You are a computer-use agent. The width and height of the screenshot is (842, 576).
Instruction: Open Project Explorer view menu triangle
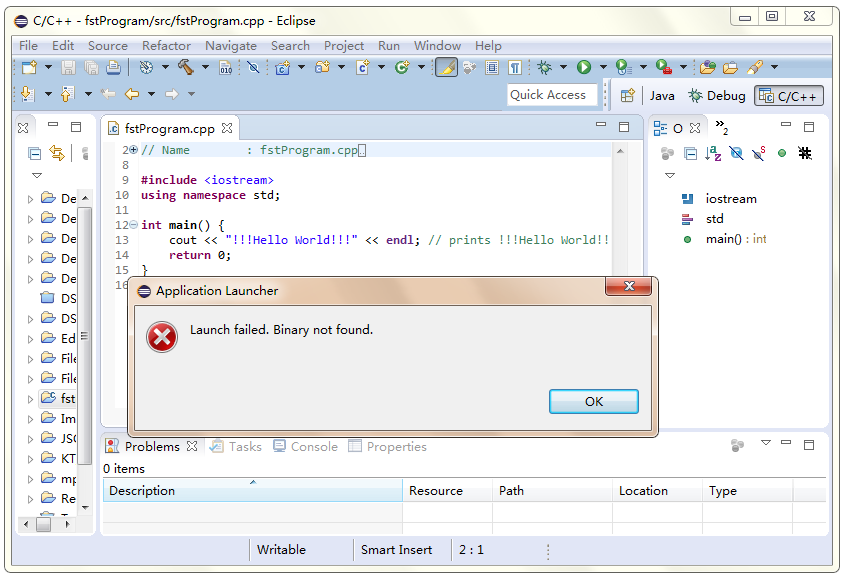pos(37,176)
